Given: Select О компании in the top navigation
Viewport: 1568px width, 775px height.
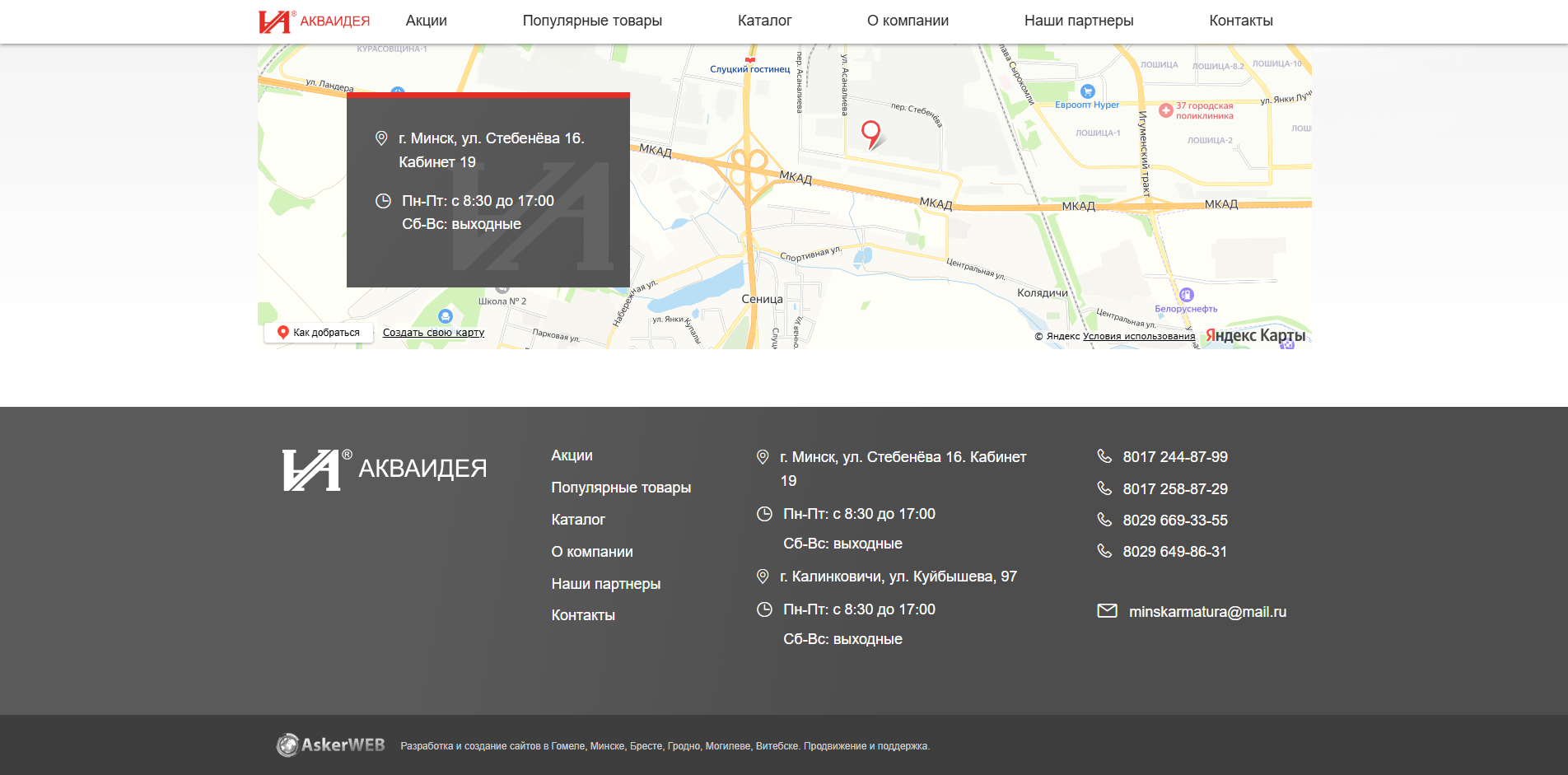Looking at the screenshot, I should [x=908, y=21].
